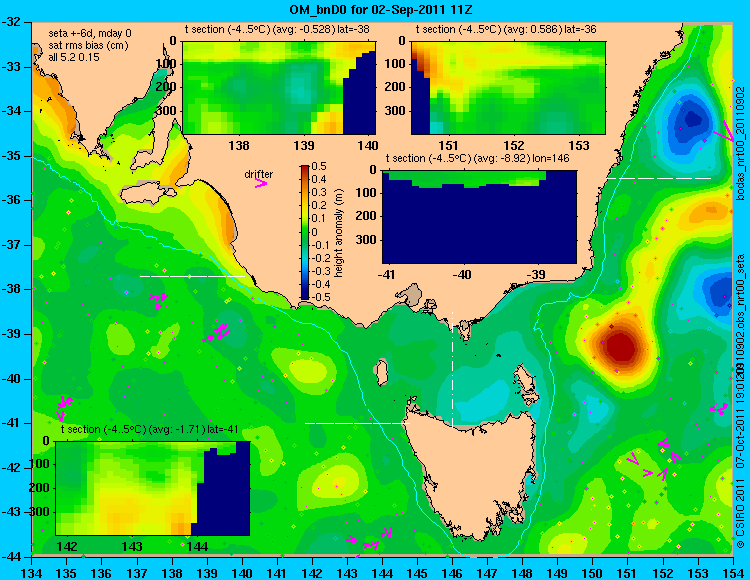Click the 0.5 value on the color bar
This screenshot has width=750, height=580.
pyautogui.click(x=319, y=166)
